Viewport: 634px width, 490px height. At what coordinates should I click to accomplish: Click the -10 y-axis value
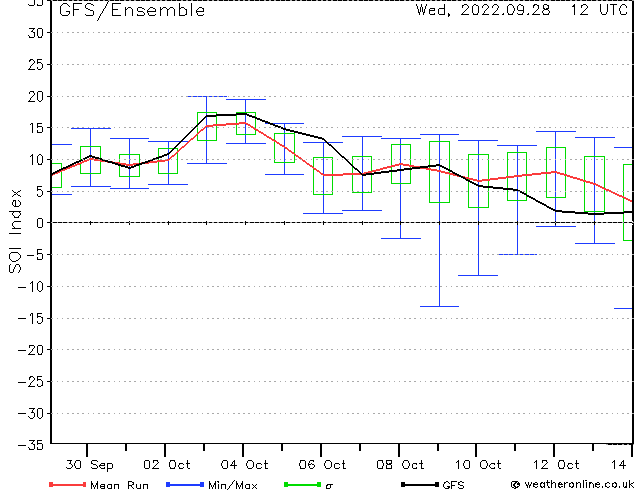click(31, 286)
